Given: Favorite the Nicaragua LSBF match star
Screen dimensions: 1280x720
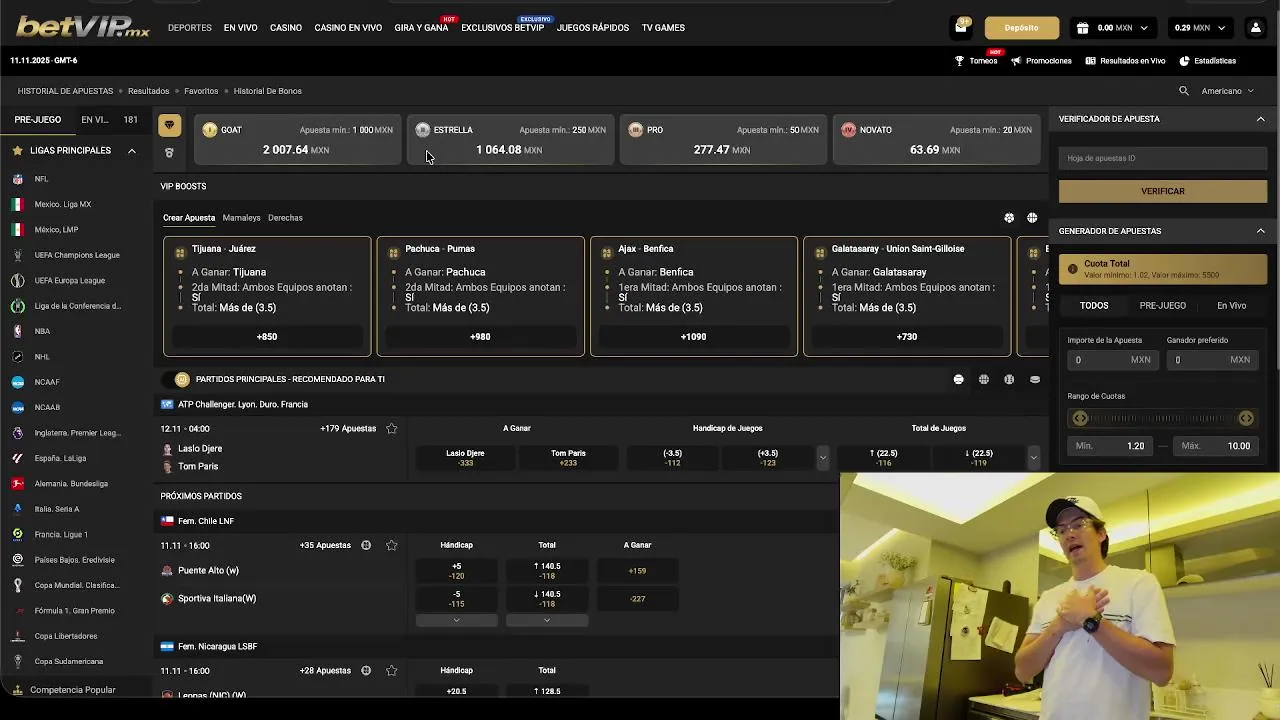Looking at the screenshot, I should pos(391,671).
